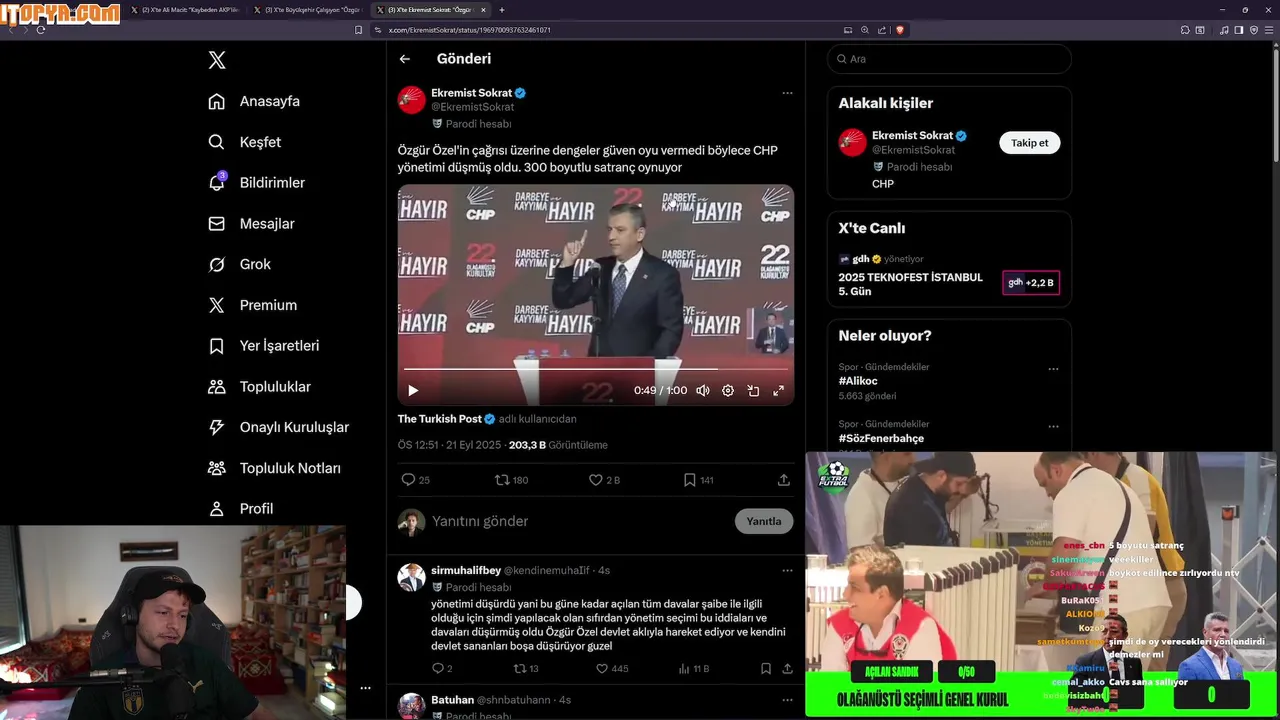Open the #Alikoc trending topic
The image size is (1280, 720).
coord(858,381)
